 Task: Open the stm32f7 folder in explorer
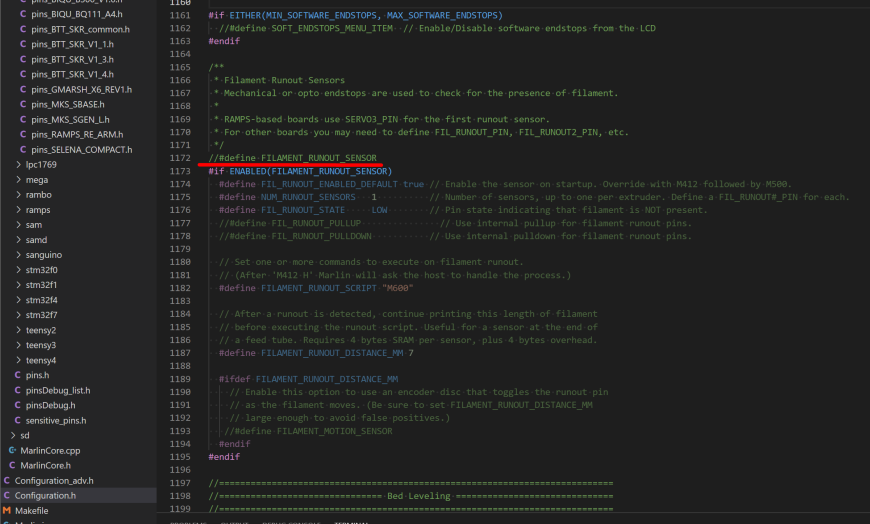42,315
